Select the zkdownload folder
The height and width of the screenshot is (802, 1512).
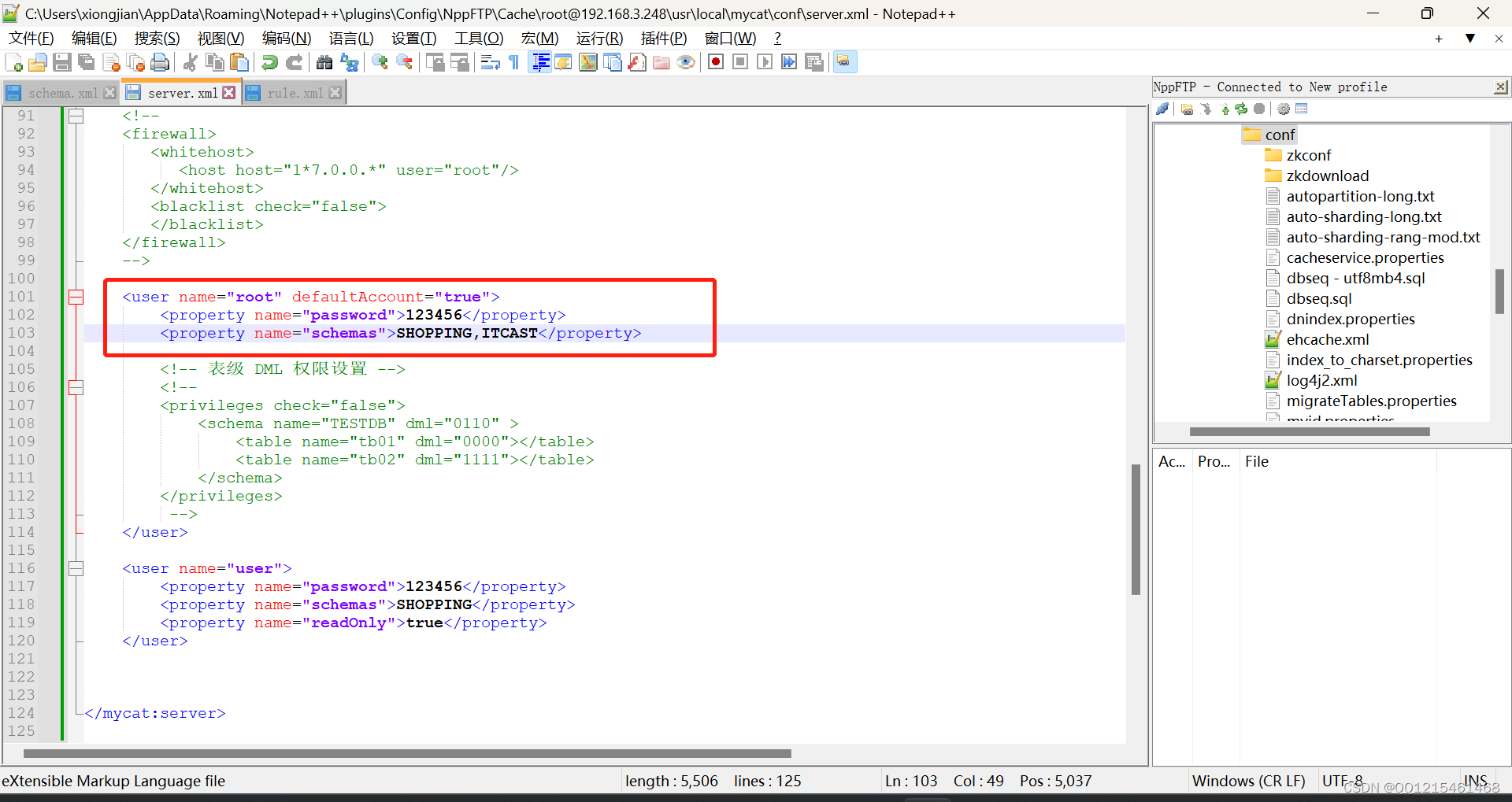[1317, 176]
